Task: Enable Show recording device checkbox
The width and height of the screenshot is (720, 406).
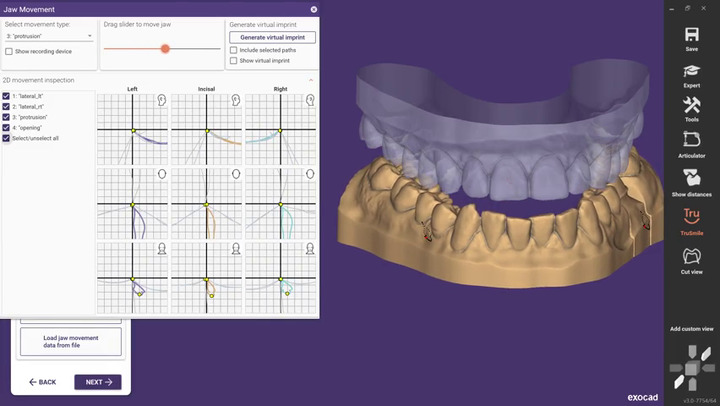Action: (x=9, y=51)
